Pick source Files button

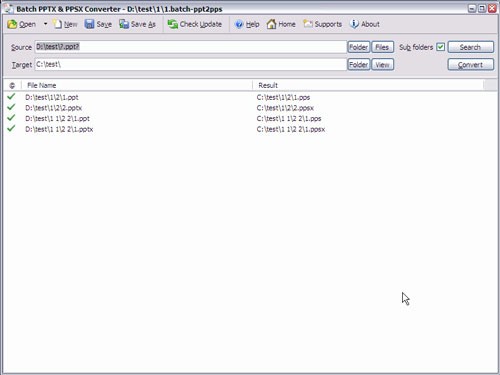(x=382, y=47)
